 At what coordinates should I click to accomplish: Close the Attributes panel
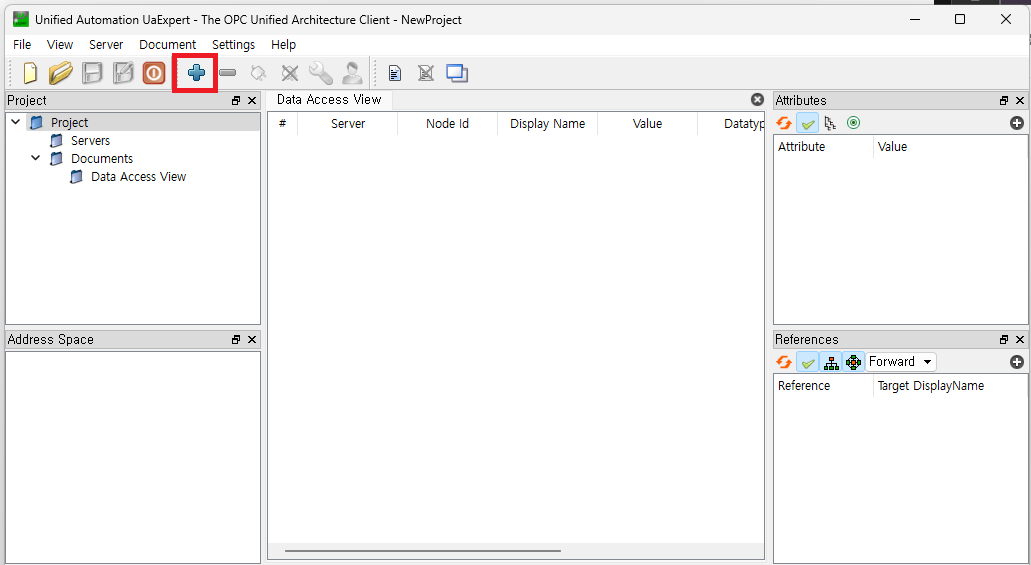pos(1020,101)
